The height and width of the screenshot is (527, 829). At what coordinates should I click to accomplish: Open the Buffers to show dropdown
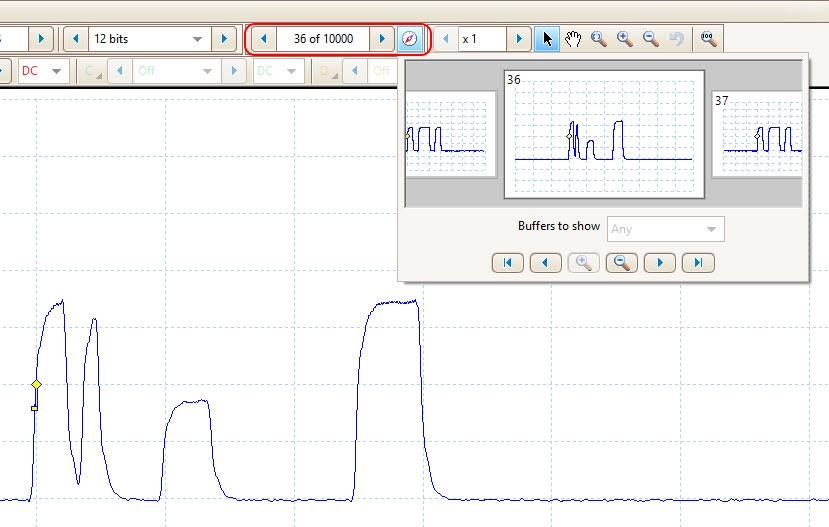point(665,229)
